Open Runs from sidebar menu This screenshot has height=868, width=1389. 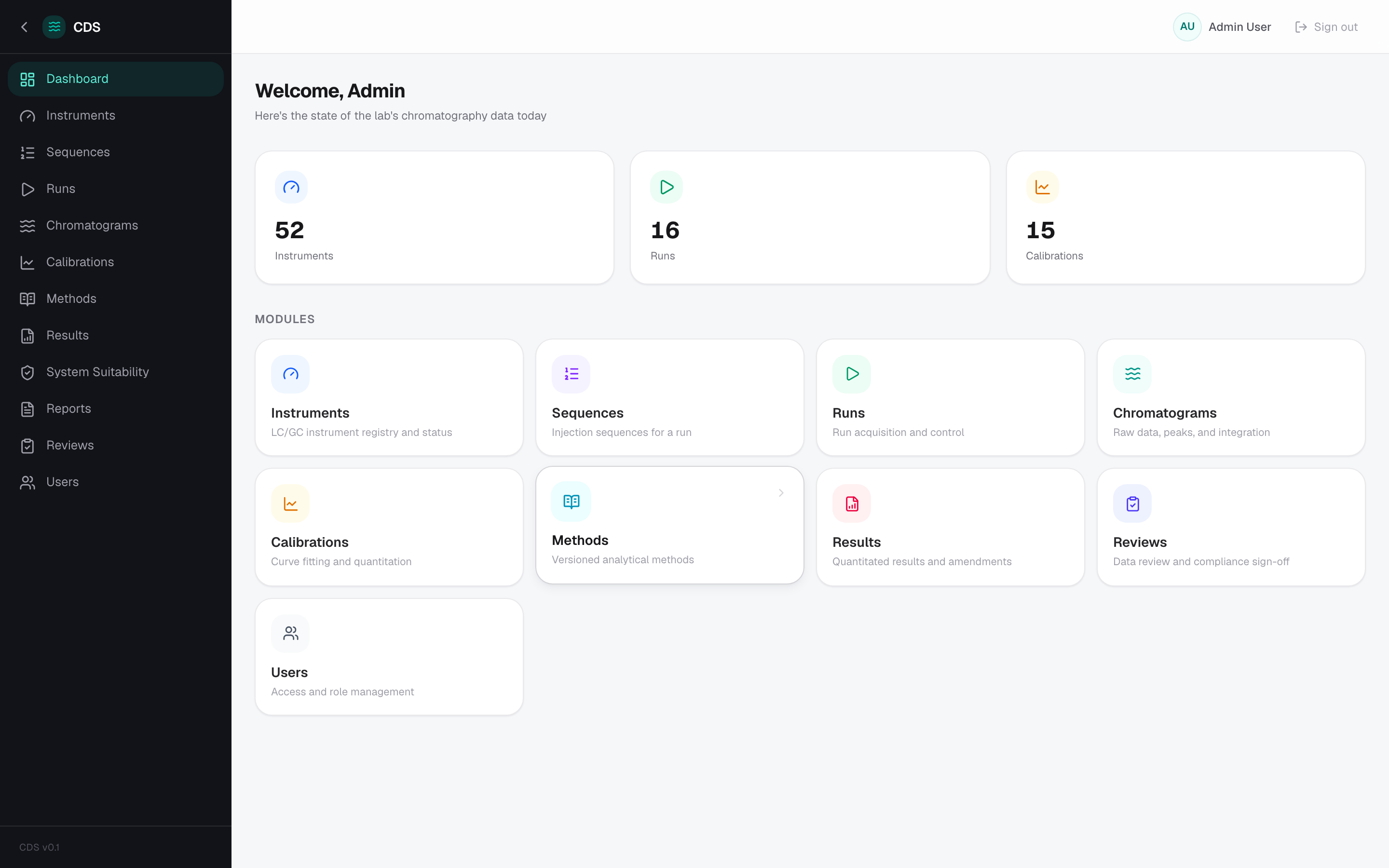[116, 190]
